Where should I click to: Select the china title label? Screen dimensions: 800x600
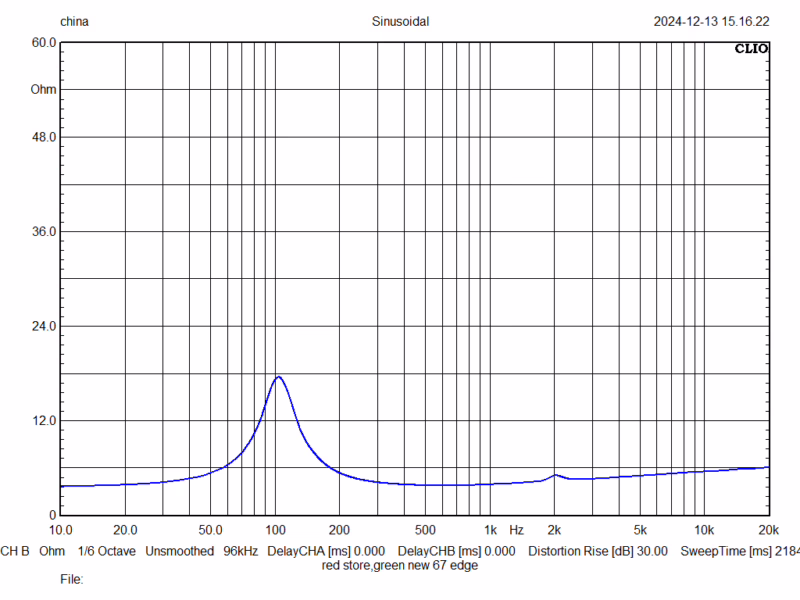coord(74,21)
